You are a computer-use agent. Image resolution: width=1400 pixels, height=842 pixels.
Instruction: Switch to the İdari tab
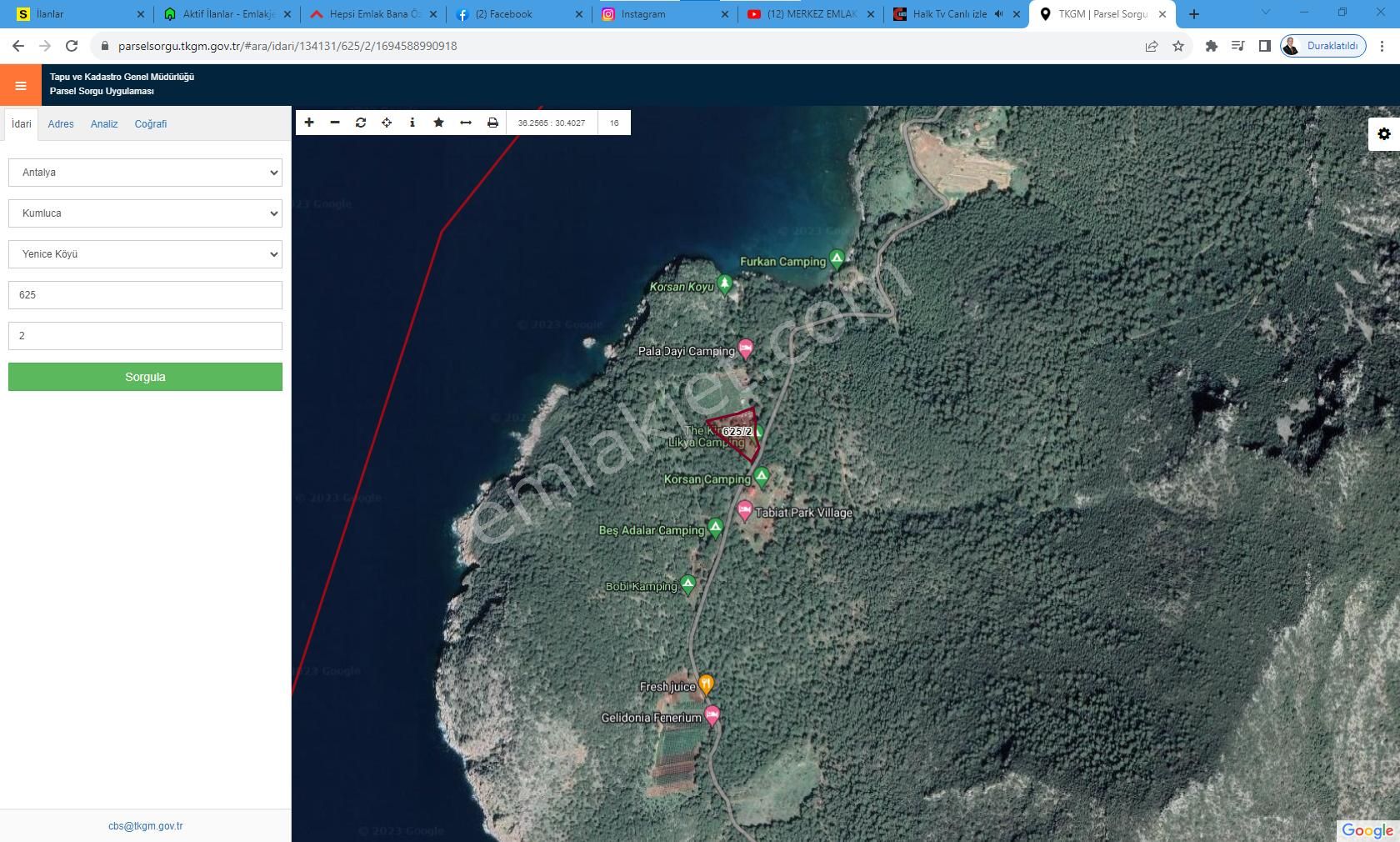pyautogui.click(x=21, y=123)
